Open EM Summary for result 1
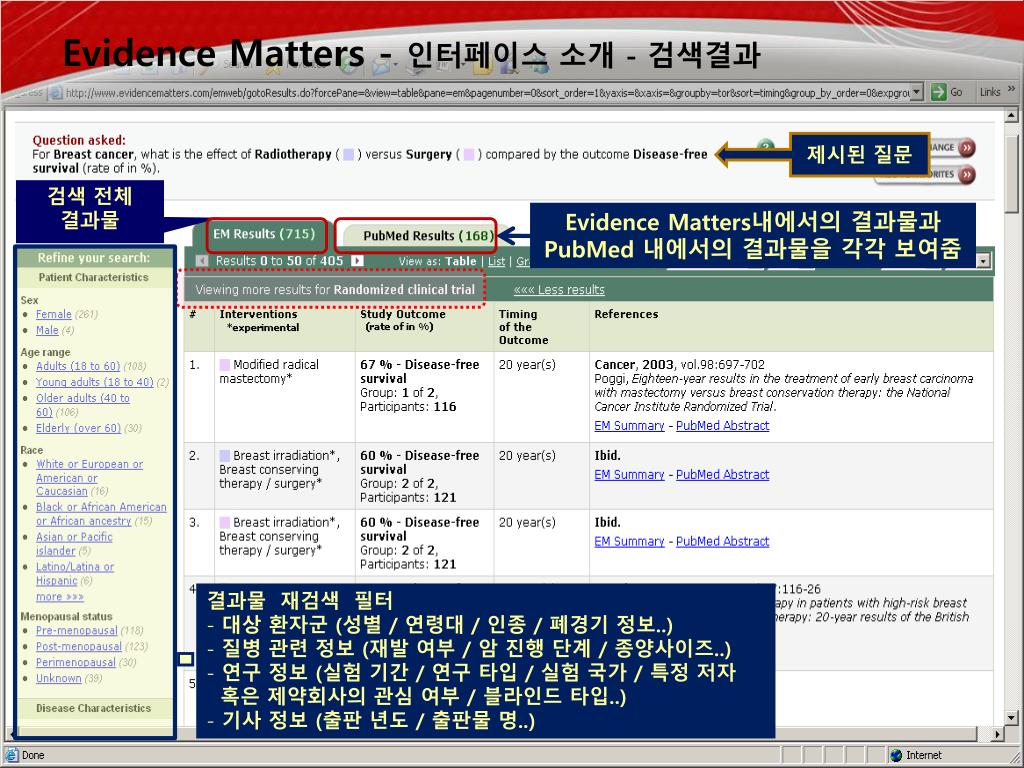The width and height of the screenshot is (1024, 768). [x=629, y=426]
